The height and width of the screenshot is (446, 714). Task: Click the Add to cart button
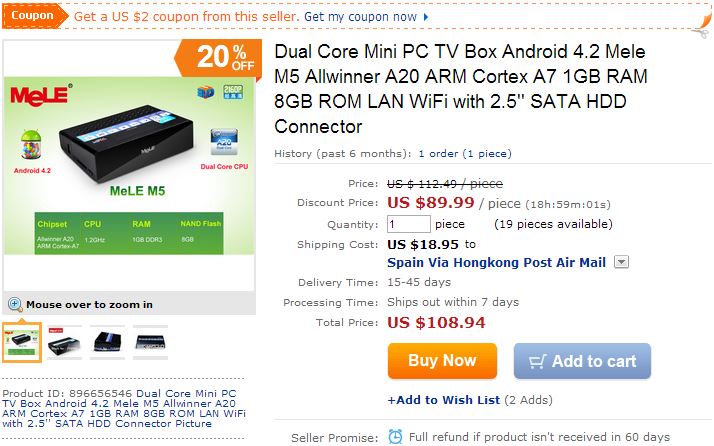(x=582, y=361)
